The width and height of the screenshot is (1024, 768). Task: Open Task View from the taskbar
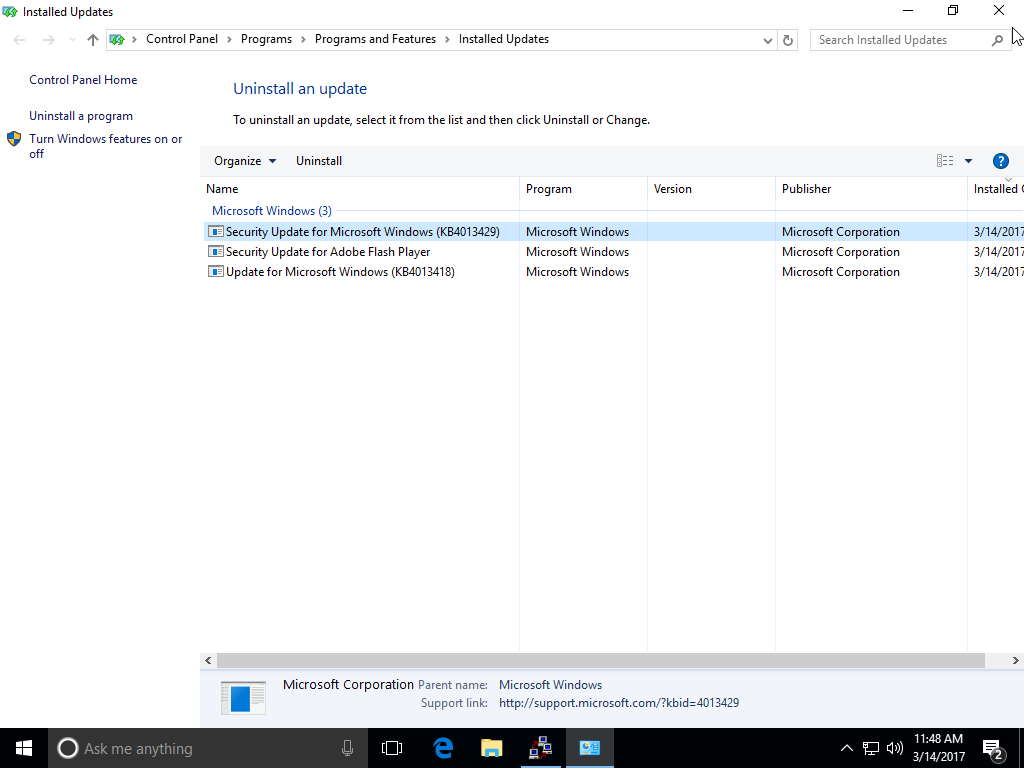point(392,748)
